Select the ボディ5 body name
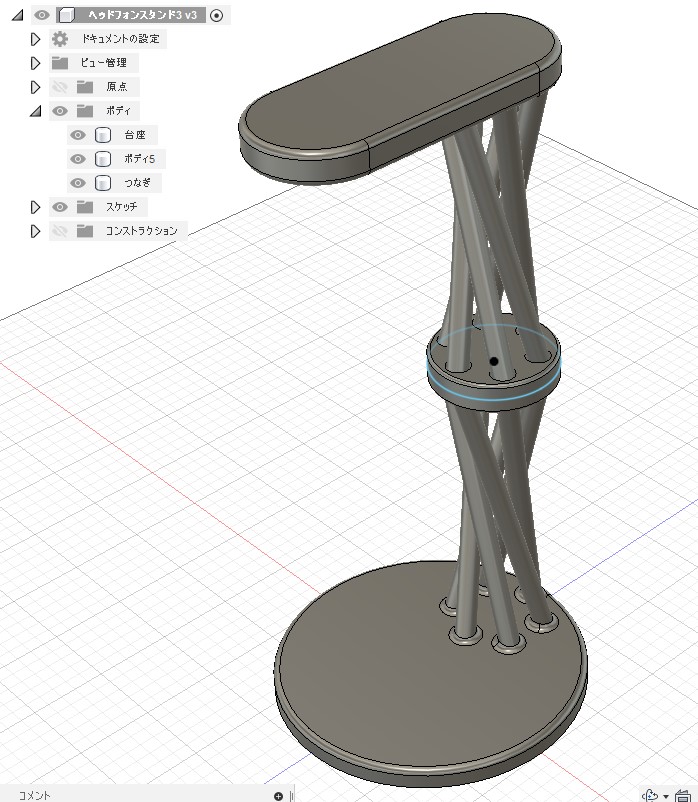 pyautogui.click(x=139, y=159)
